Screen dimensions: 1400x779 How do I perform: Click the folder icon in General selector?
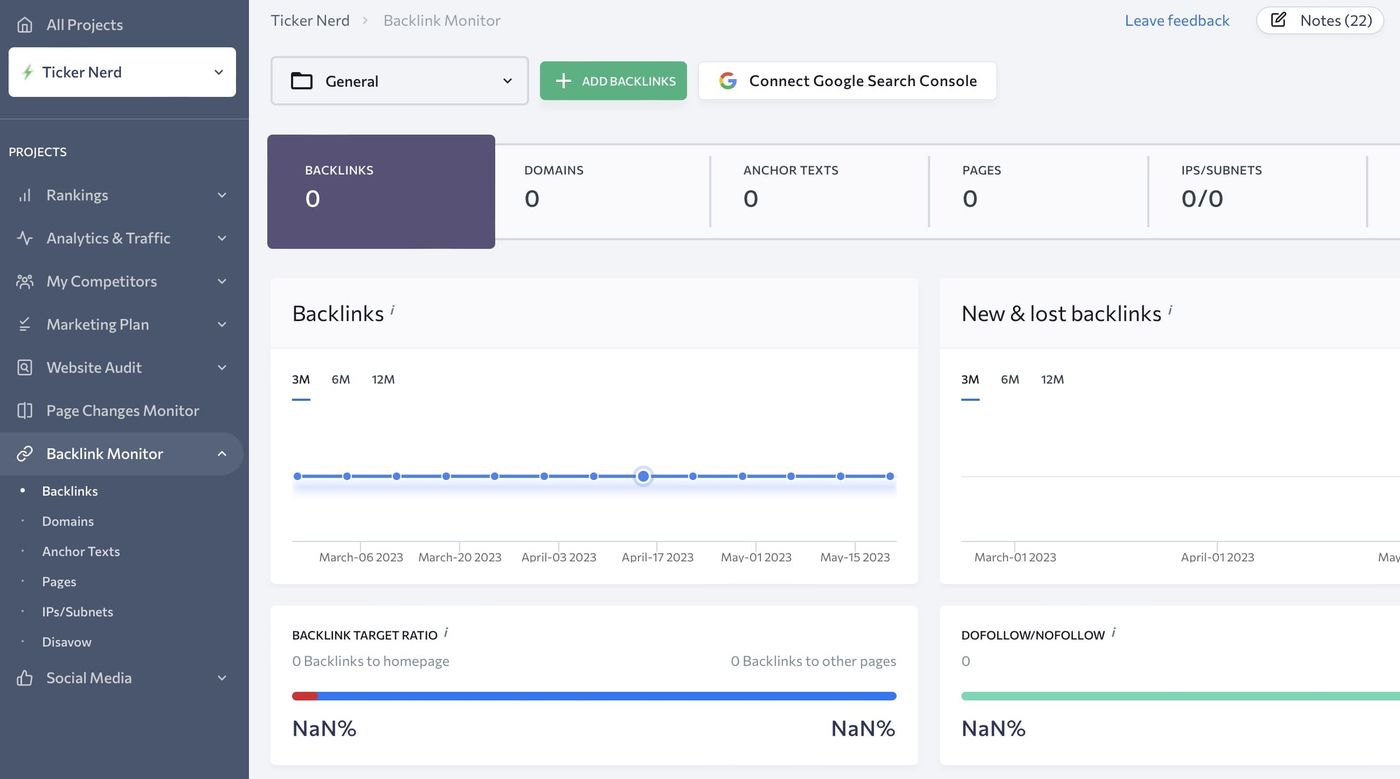tap(302, 81)
